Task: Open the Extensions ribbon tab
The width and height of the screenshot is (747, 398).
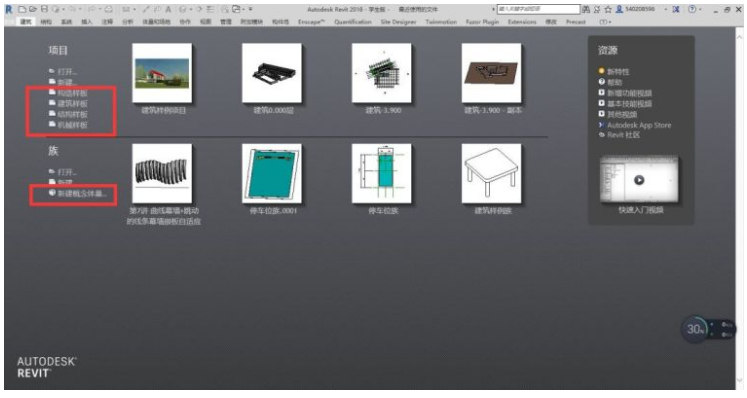Action: [x=522, y=22]
